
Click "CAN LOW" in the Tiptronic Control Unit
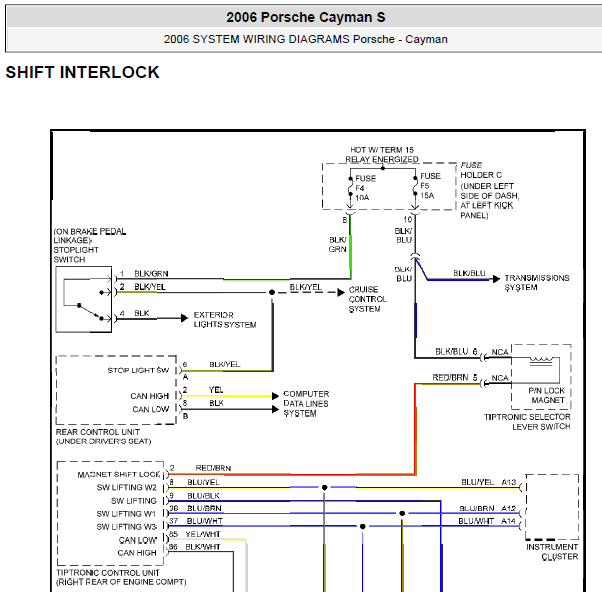pyautogui.click(x=137, y=540)
